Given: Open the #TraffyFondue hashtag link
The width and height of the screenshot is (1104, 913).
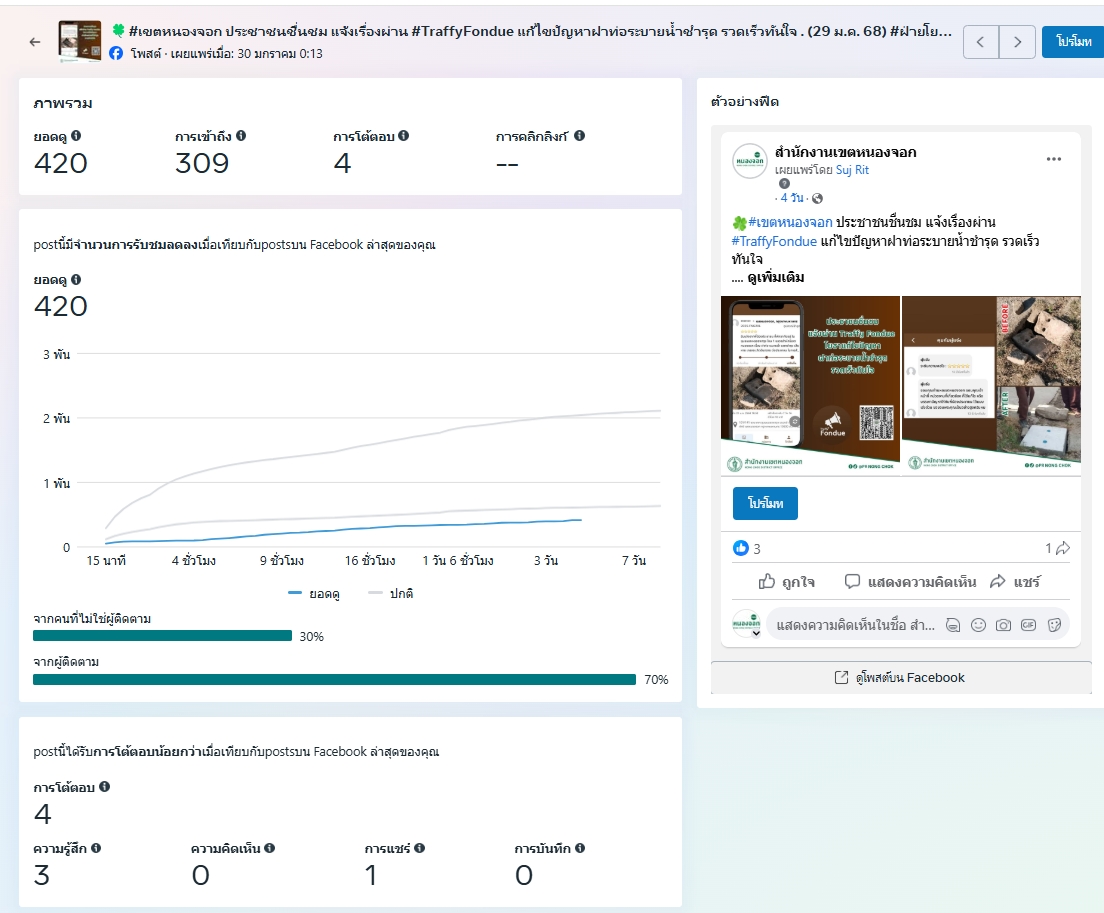Looking at the screenshot, I should point(774,241).
